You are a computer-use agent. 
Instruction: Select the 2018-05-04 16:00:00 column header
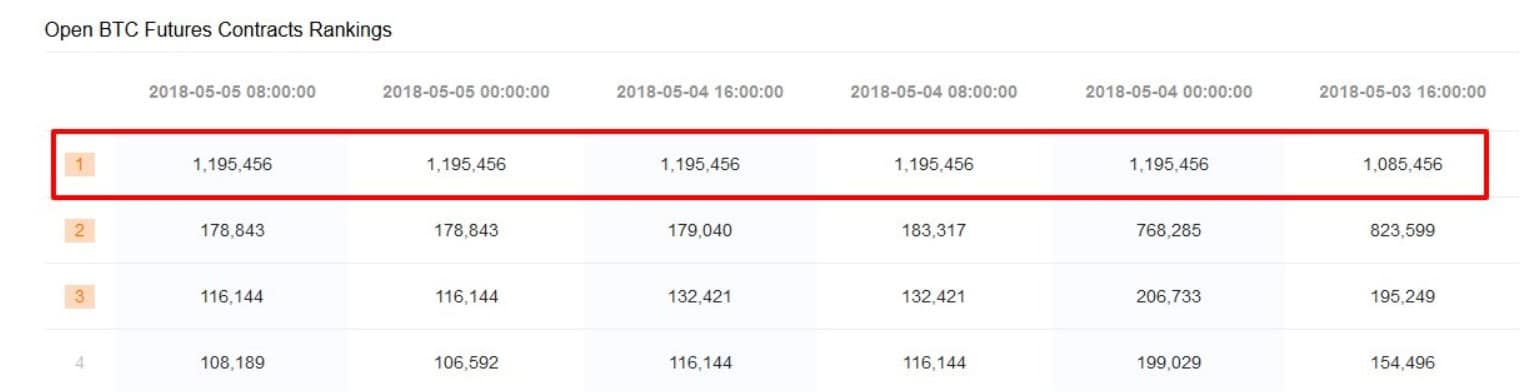(x=700, y=92)
